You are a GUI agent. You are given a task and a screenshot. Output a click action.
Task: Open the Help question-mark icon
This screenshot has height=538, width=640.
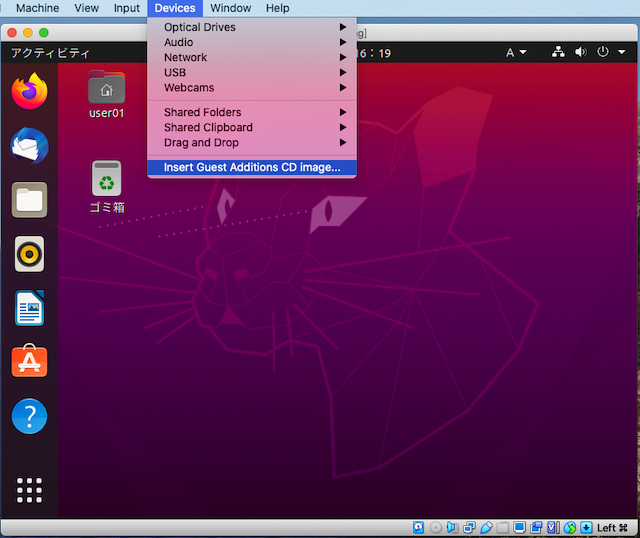click(x=29, y=416)
